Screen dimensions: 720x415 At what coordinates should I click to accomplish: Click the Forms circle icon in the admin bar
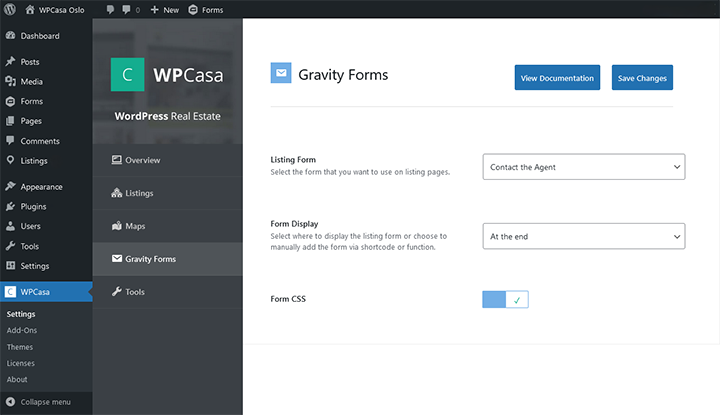(x=193, y=10)
